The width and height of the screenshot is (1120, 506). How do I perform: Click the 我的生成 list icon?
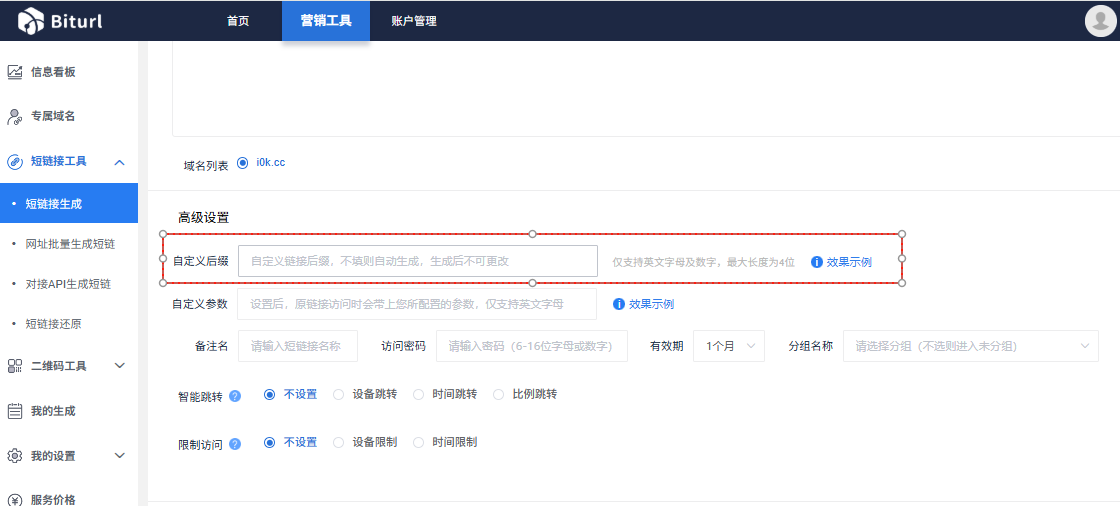(15, 411)
